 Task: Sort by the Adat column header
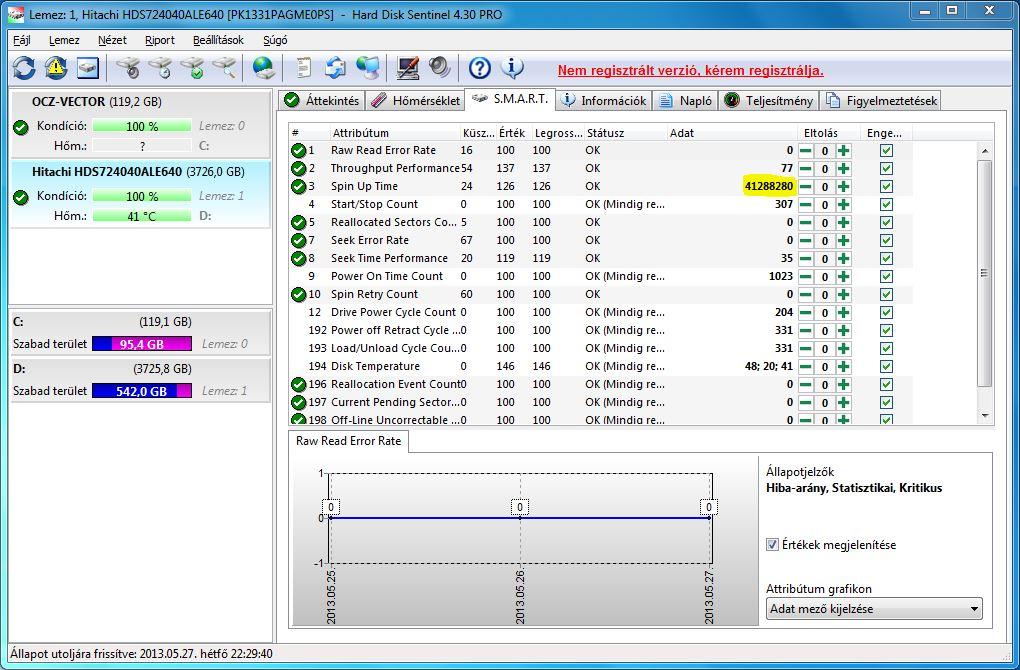[731, 133]
